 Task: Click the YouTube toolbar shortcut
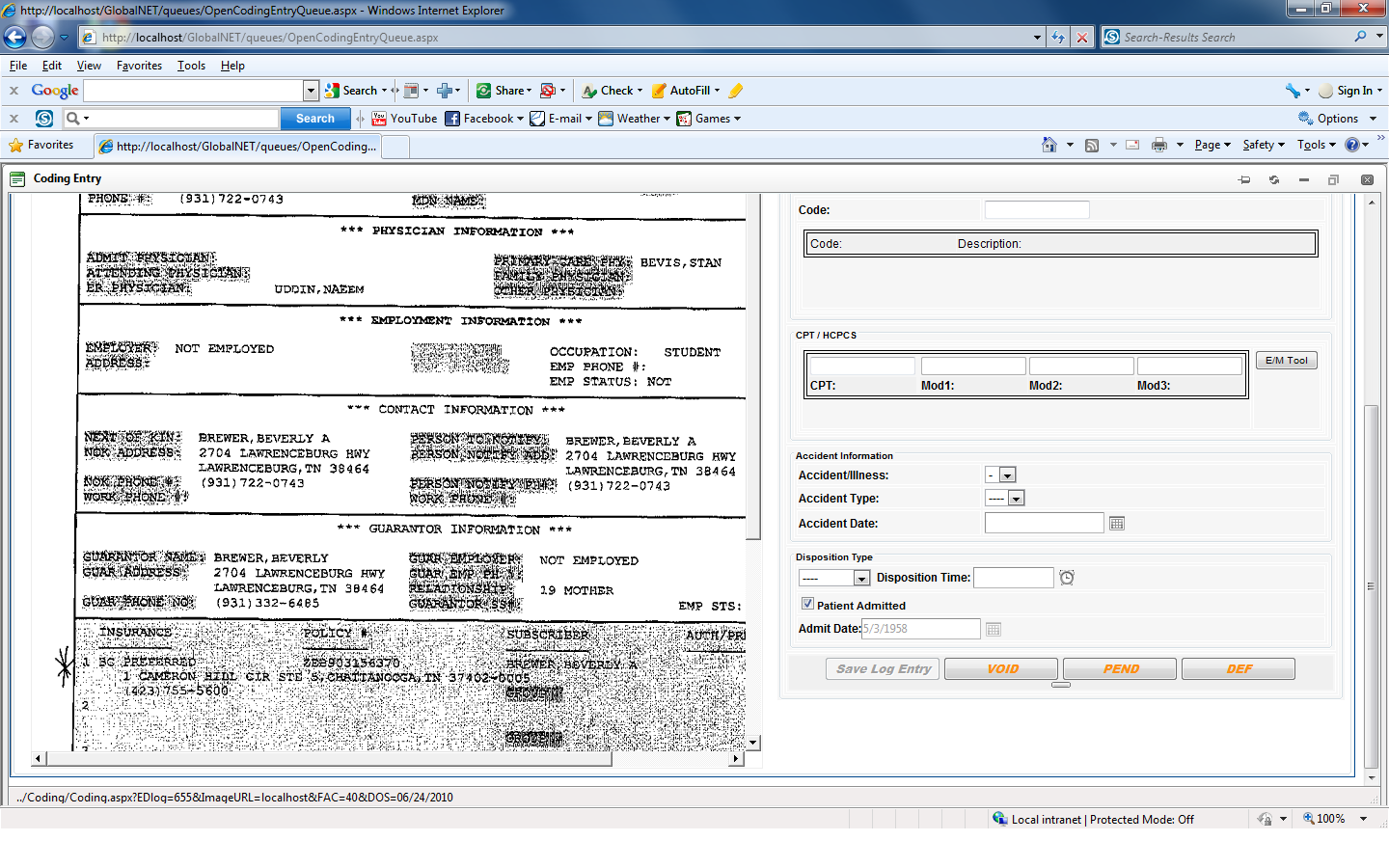[x=404, y=119]
